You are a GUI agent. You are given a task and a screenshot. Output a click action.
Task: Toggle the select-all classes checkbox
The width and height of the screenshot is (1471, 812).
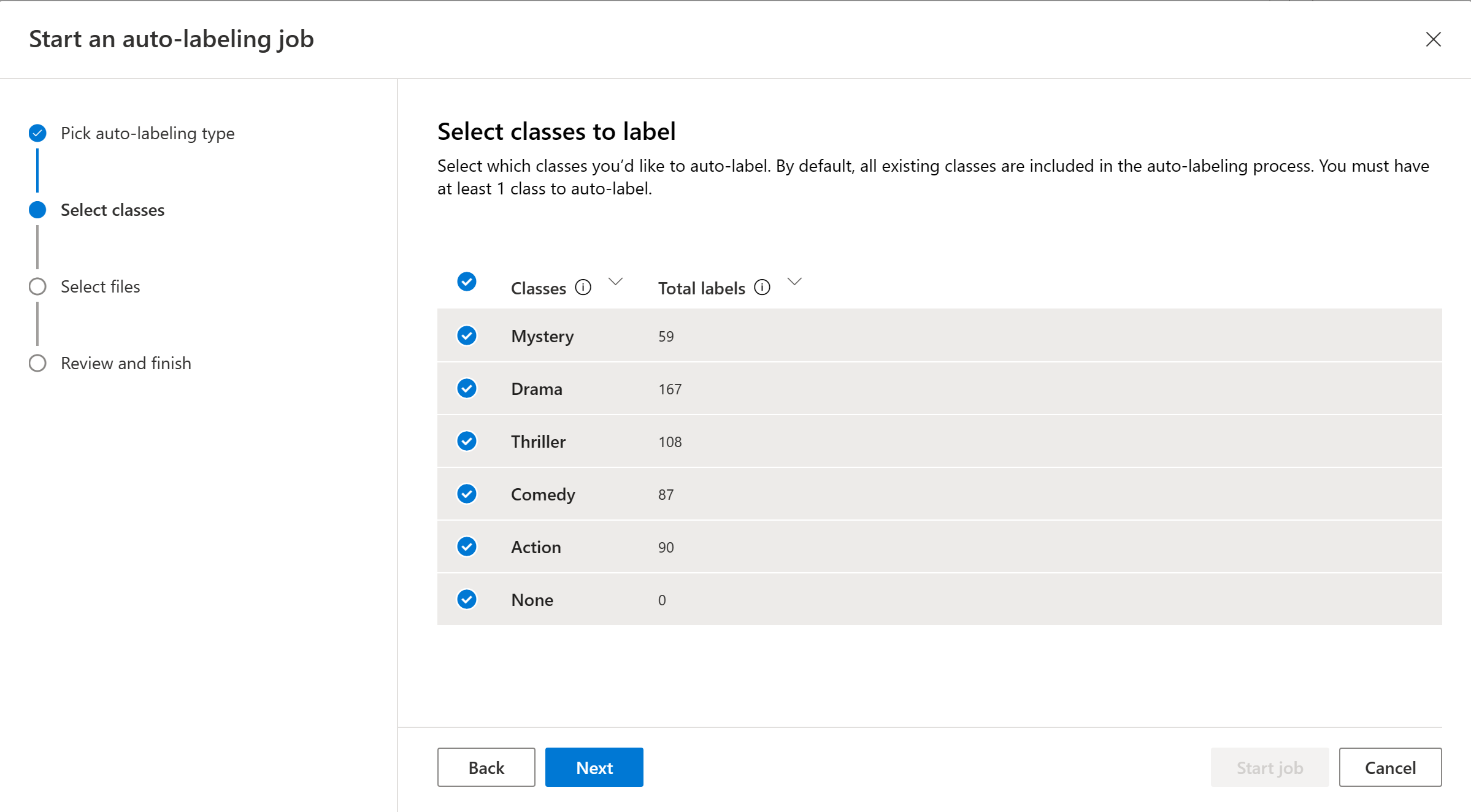[x=466, y=282]
